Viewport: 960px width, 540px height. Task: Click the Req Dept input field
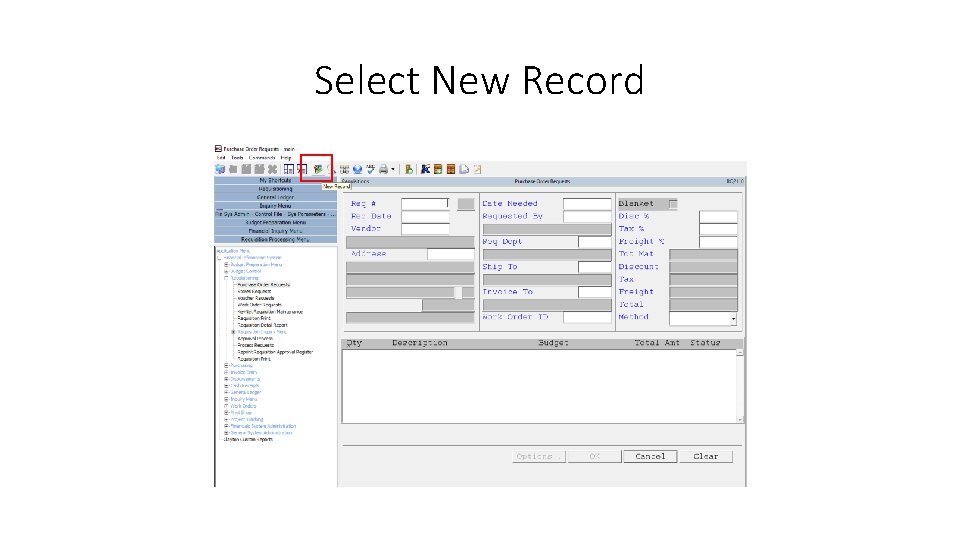(x=594, y=241)
